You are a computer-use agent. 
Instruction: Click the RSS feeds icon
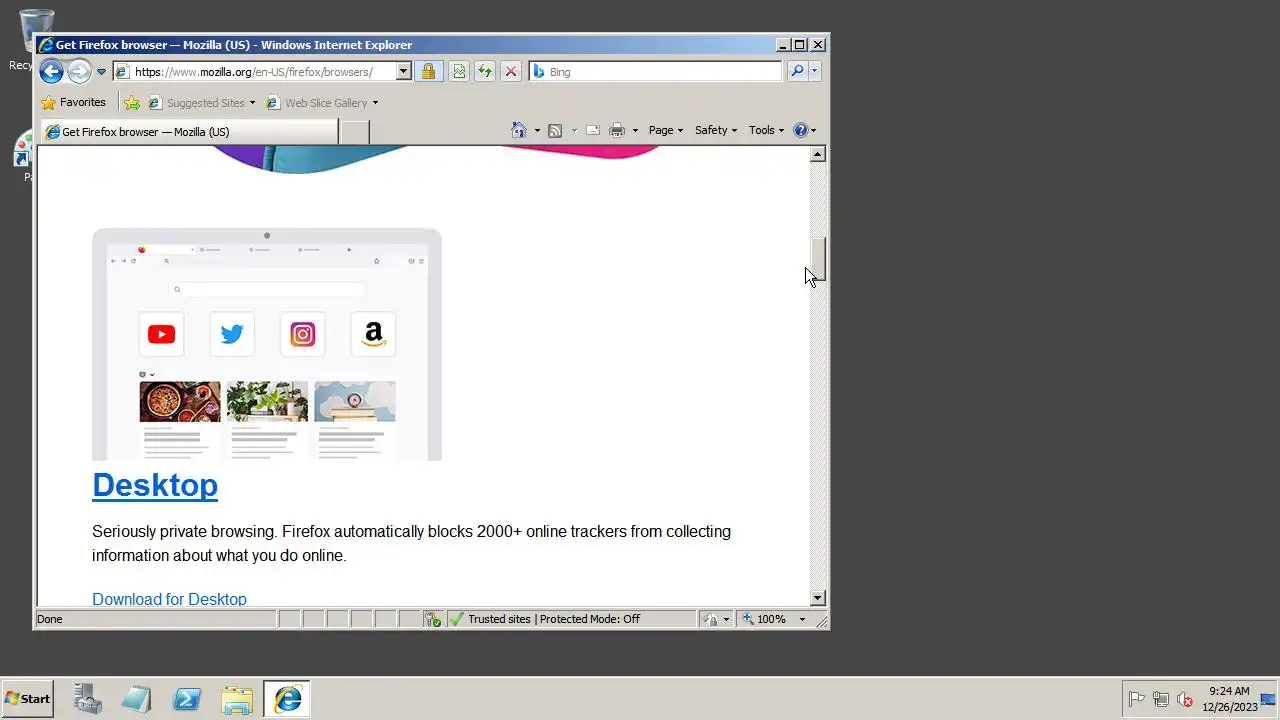tap(555, 130)
